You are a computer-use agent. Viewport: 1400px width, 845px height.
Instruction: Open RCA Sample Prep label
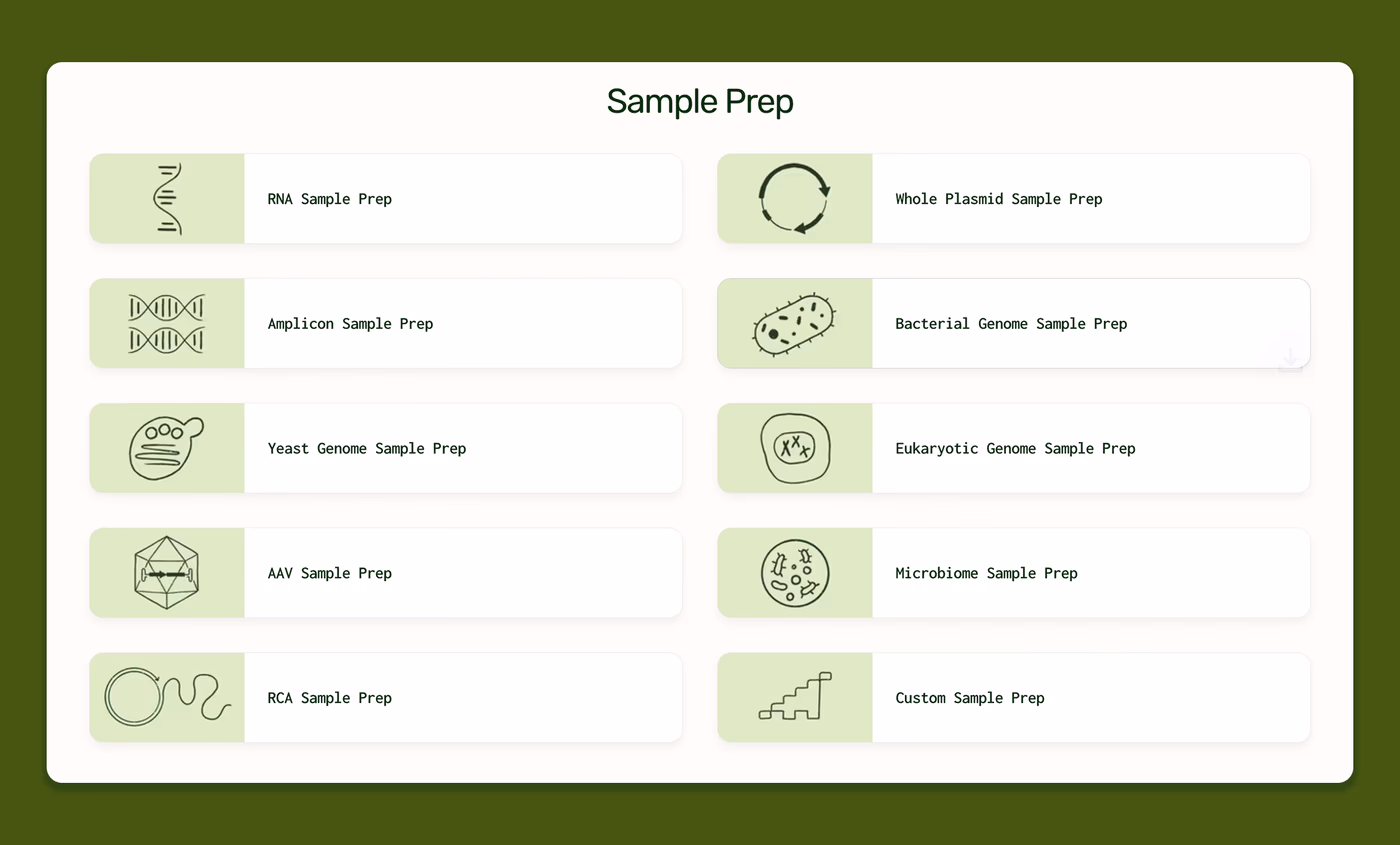coord(330,698)
